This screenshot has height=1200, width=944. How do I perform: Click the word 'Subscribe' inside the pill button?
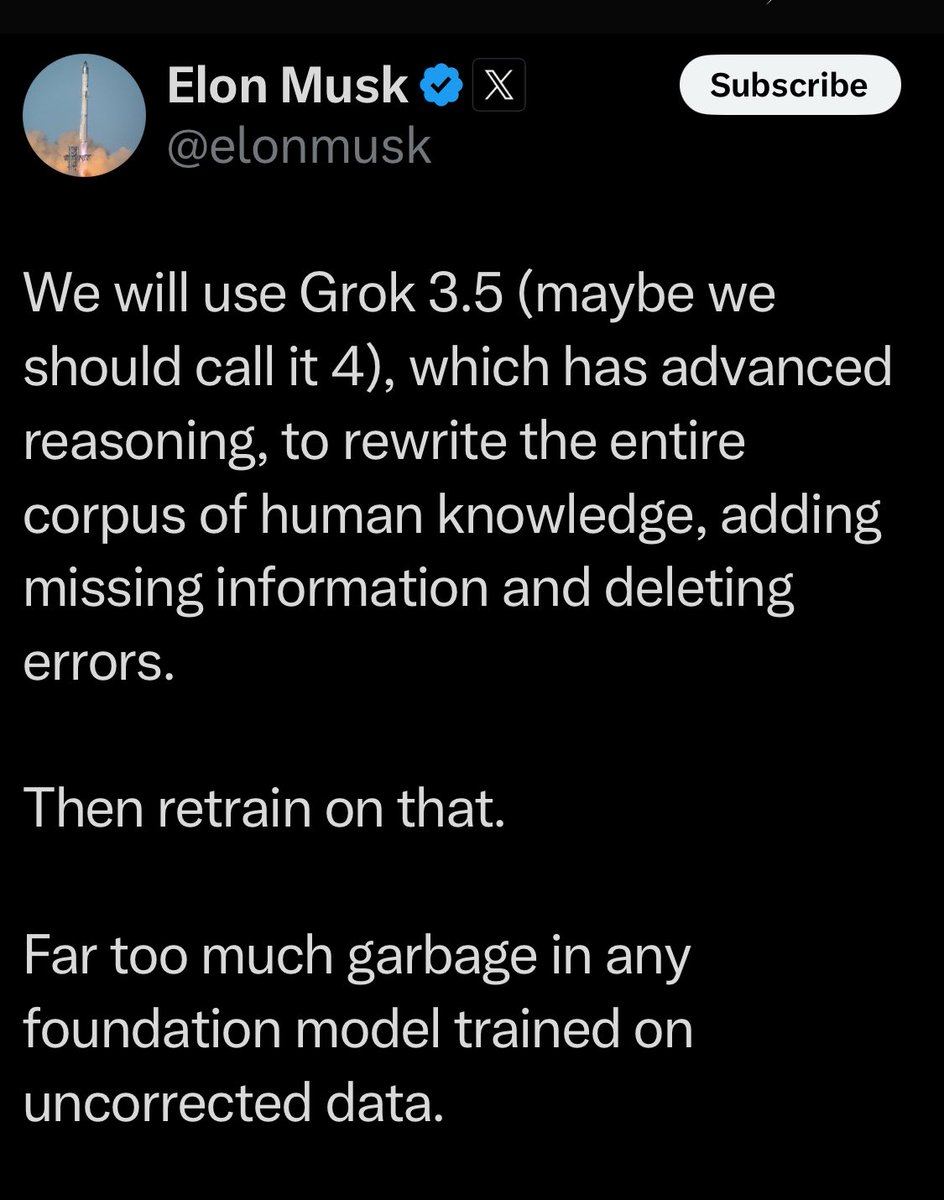click(789, 85)
